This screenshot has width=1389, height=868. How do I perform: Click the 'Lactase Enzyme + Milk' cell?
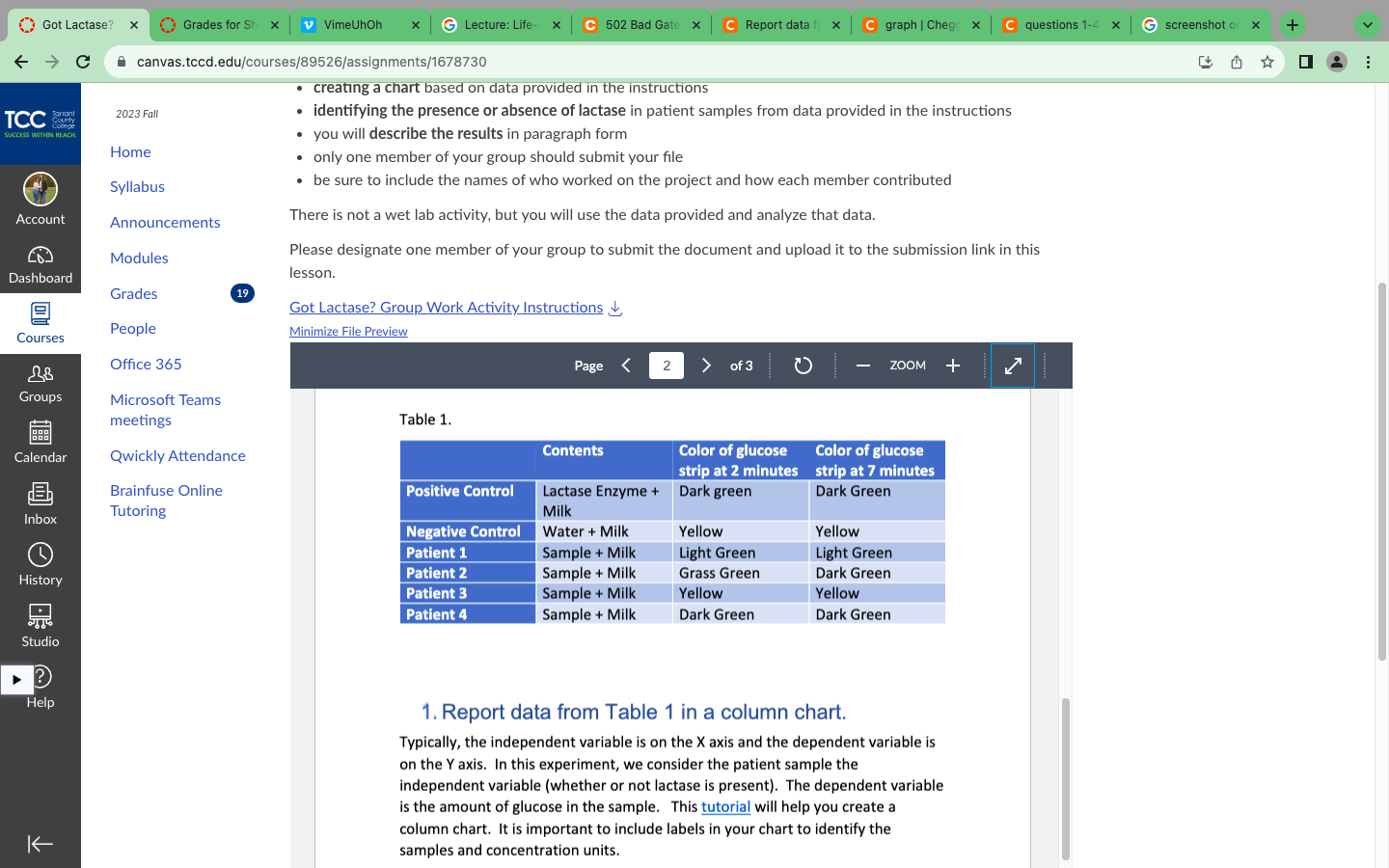[604, 501]
